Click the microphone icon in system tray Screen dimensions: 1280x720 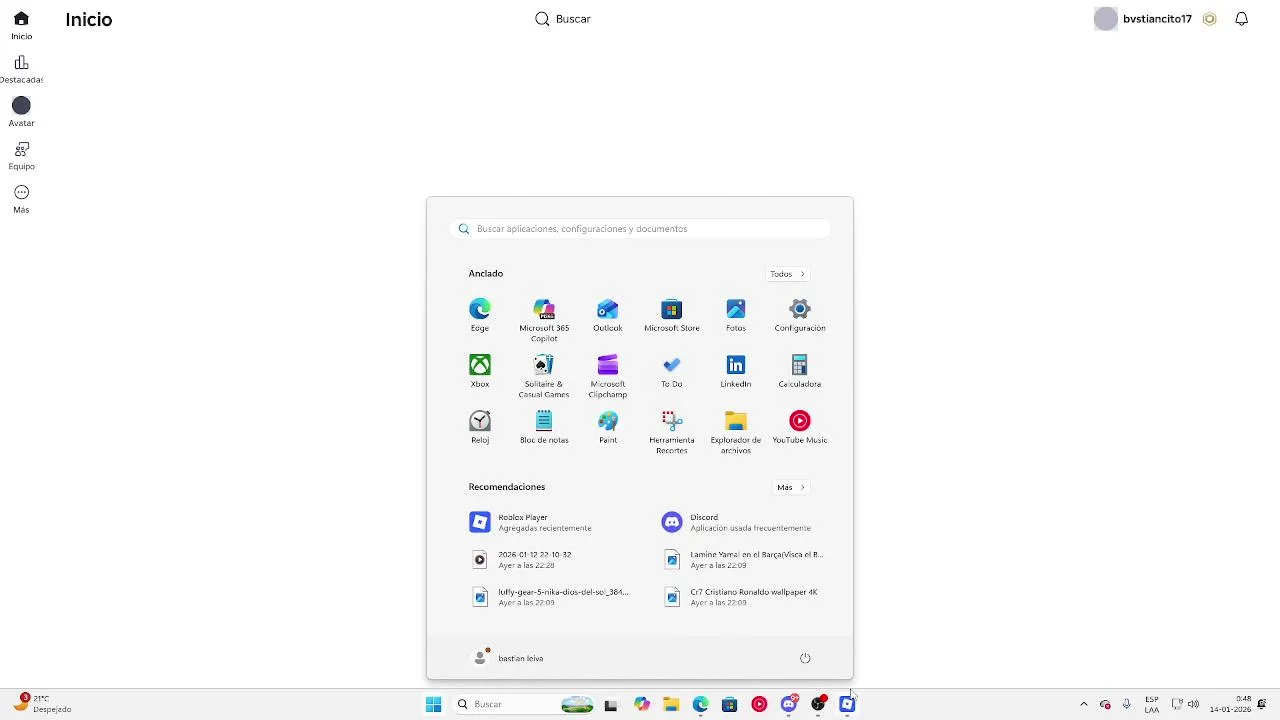point(1127,704)
